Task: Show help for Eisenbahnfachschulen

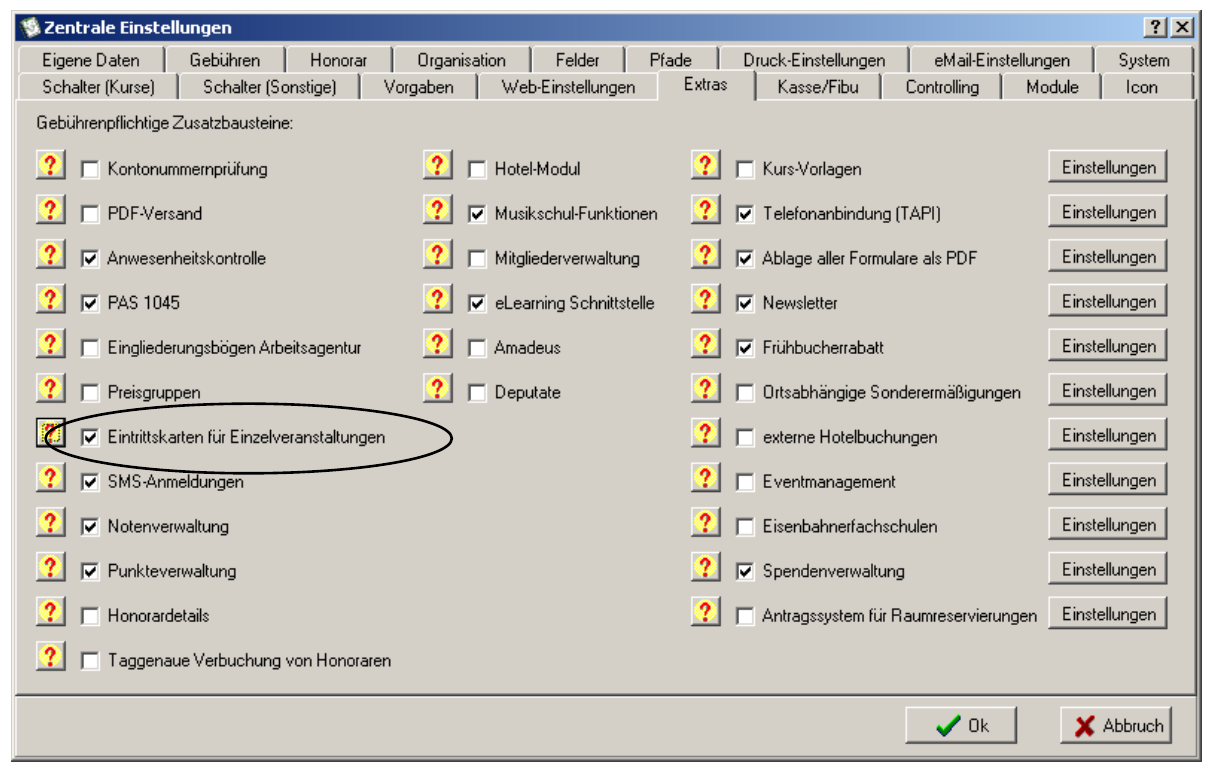Action: click(705, 523)
